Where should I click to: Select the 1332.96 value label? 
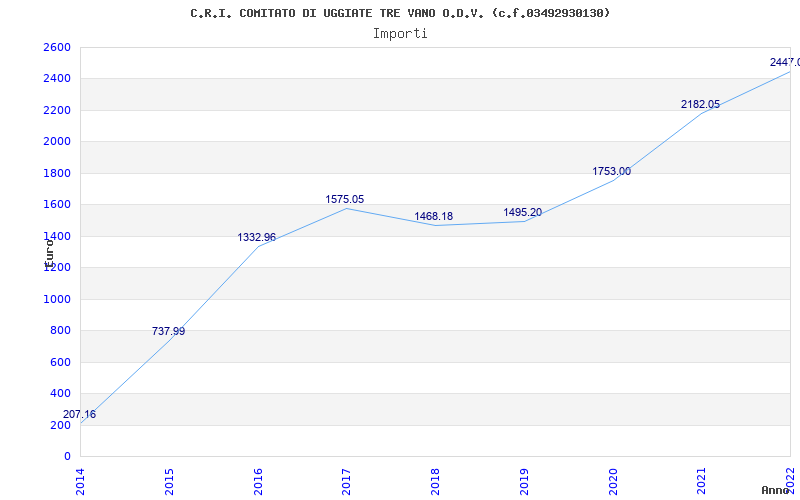click(x=257, y=237)
